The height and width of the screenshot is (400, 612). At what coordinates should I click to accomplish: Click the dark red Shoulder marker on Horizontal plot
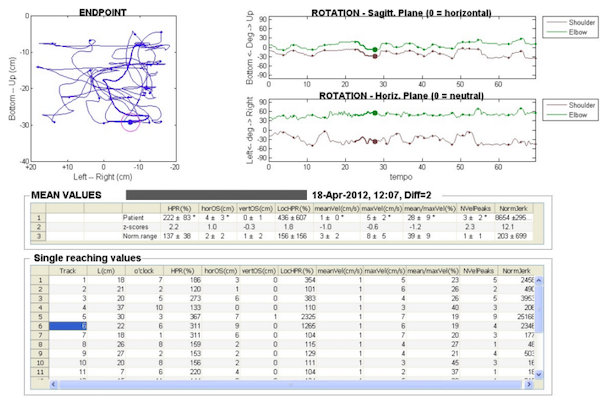pyautogui.click(x=375, y=141)
